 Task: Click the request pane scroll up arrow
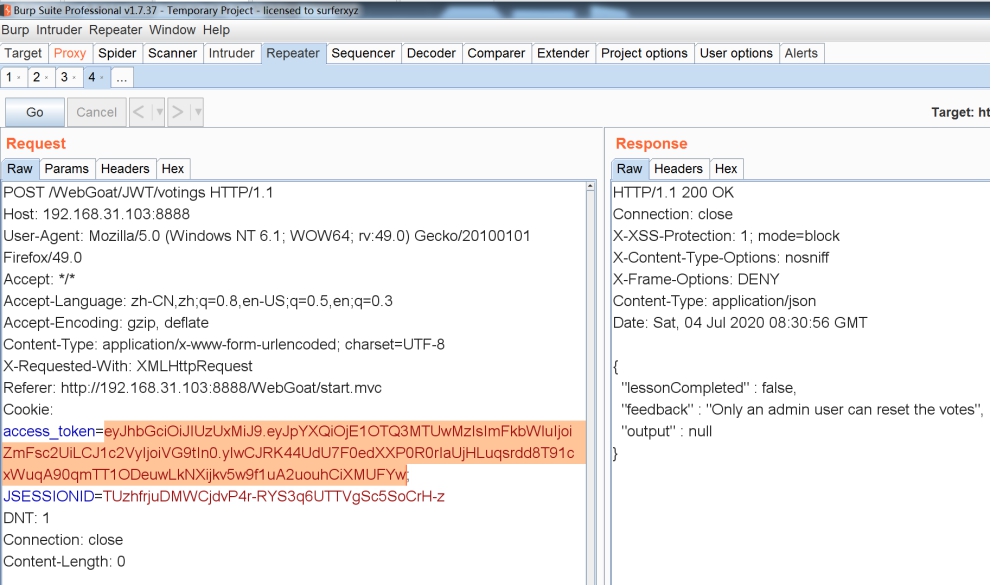click(x=590, y=186)
